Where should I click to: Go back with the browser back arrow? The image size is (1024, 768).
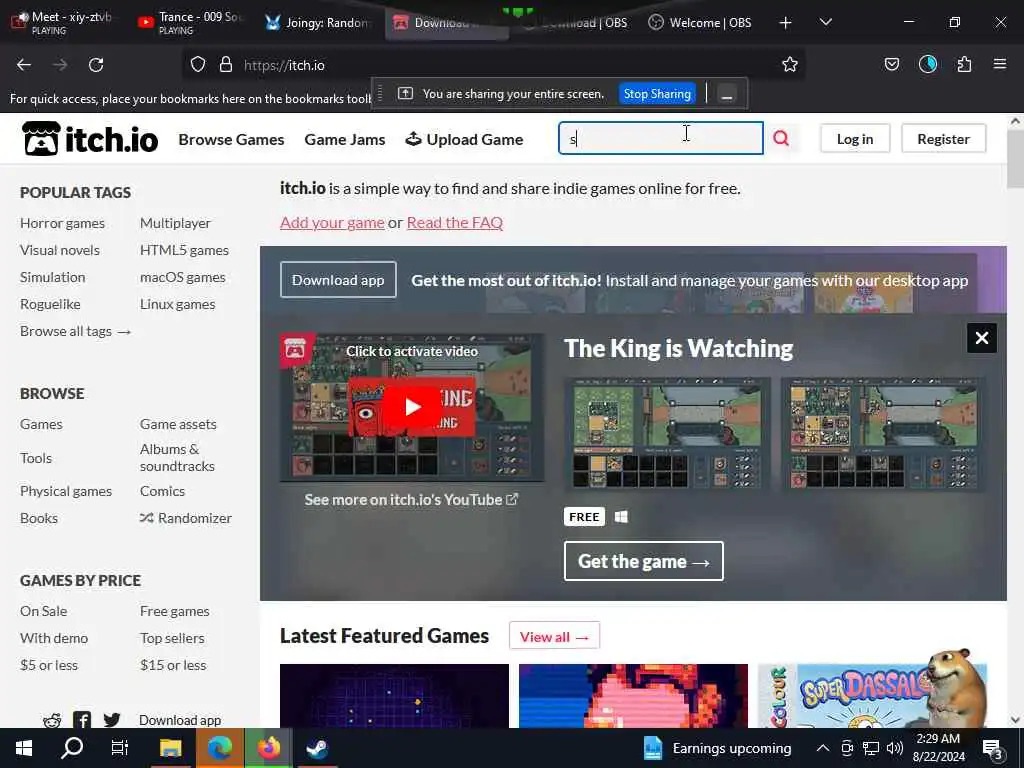click(x=24, y=65)
